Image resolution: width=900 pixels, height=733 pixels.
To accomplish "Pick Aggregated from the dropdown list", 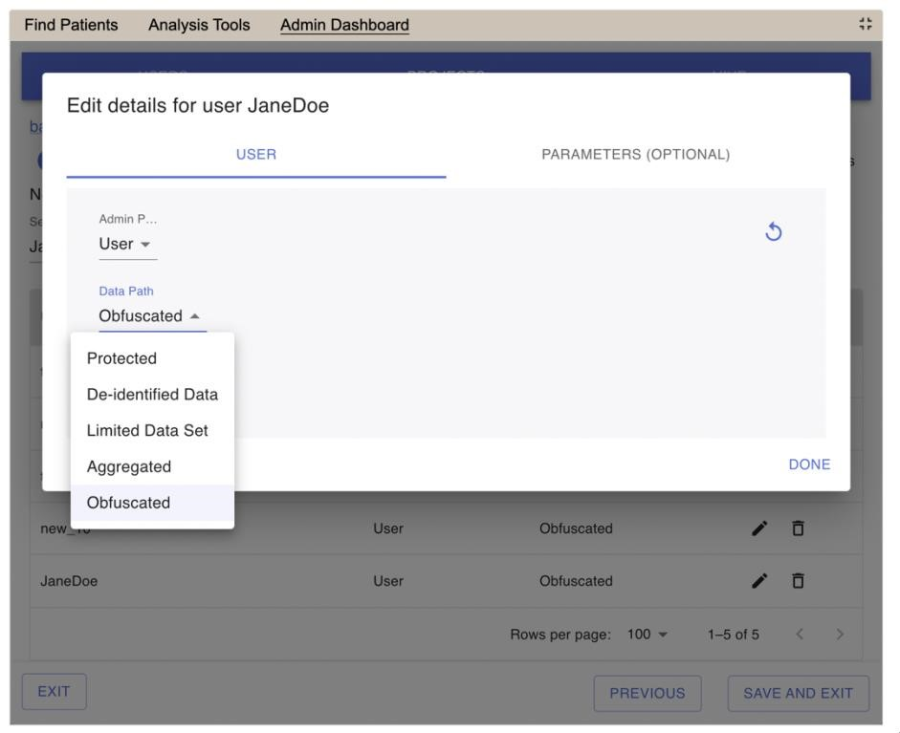I will point(129,466).
